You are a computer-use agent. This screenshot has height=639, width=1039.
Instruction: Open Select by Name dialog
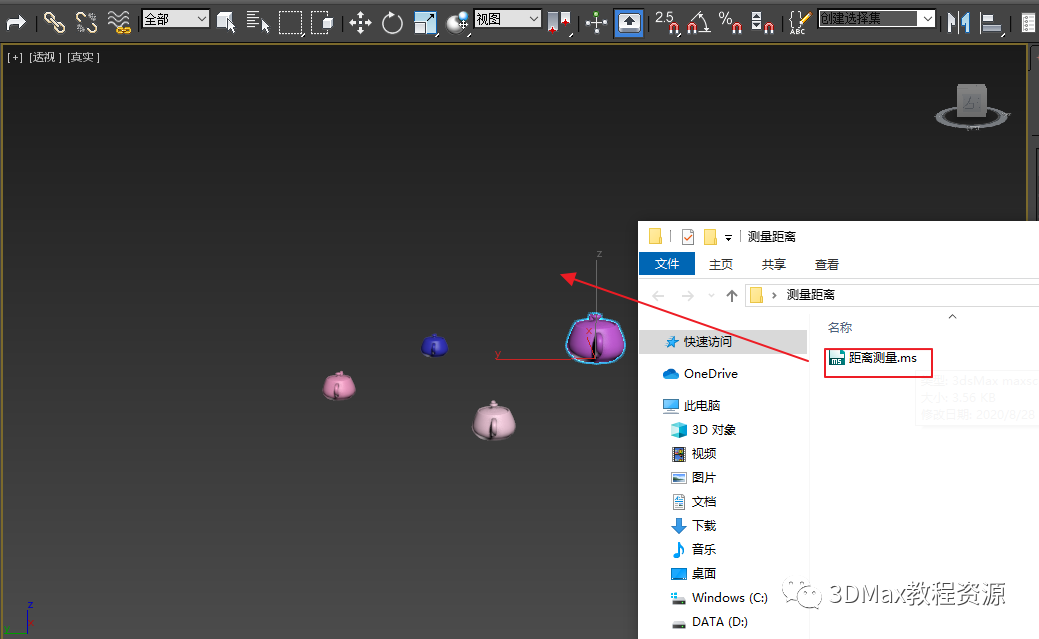tap(257, 21)
